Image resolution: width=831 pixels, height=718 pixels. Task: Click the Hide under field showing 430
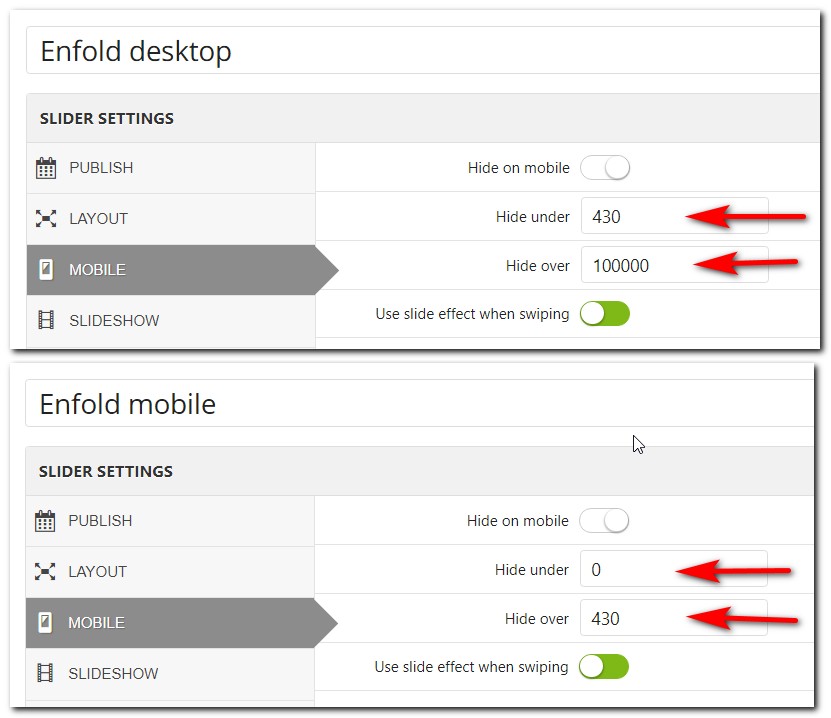(x=675, y=216)
